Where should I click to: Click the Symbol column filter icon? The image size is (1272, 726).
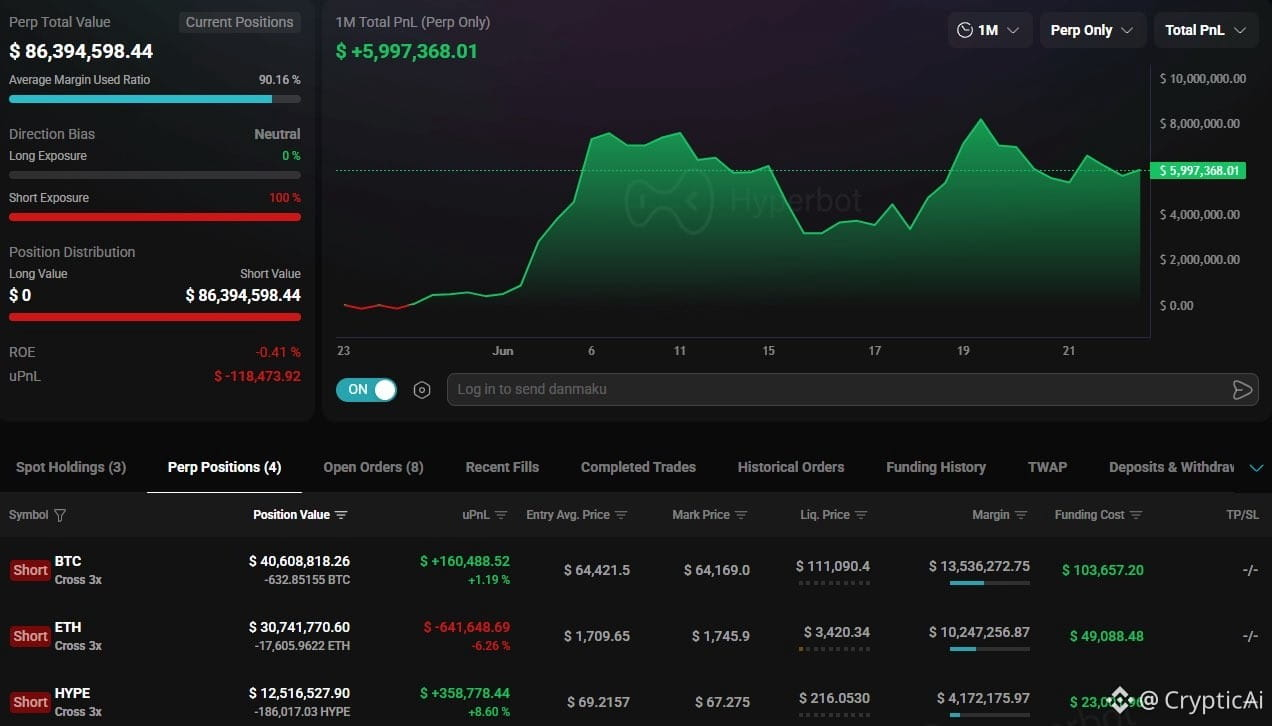60,515
